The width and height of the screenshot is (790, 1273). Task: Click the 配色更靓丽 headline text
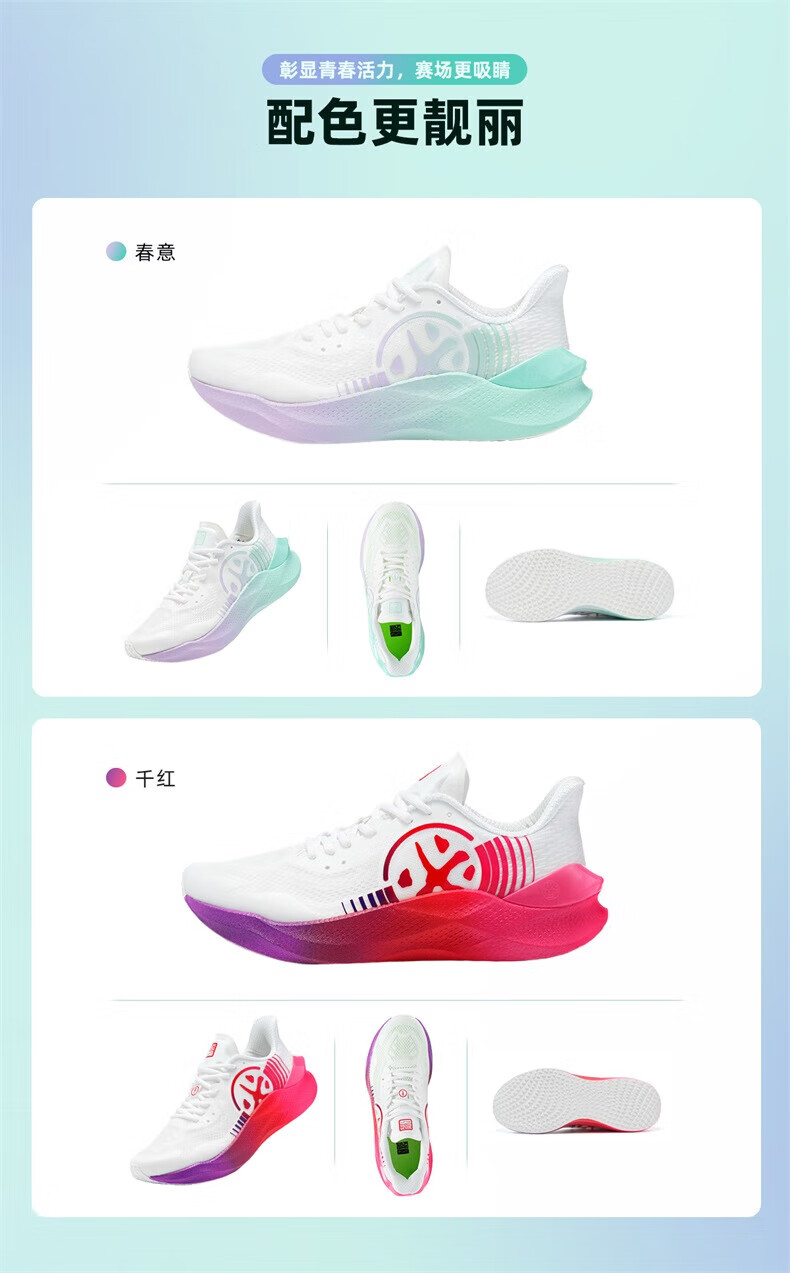[394, 123]
